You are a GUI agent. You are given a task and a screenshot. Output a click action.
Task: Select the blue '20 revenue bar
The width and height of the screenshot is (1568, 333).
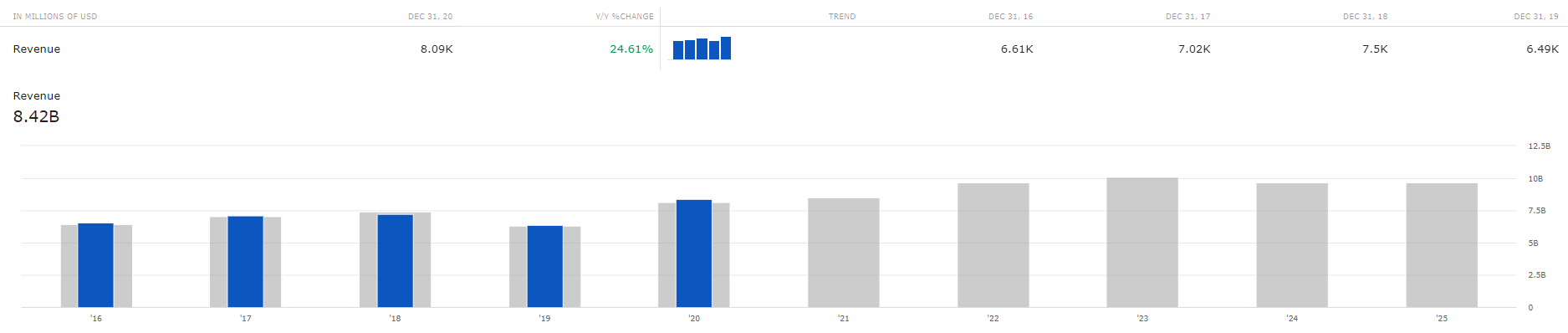(x=694, y=254)
